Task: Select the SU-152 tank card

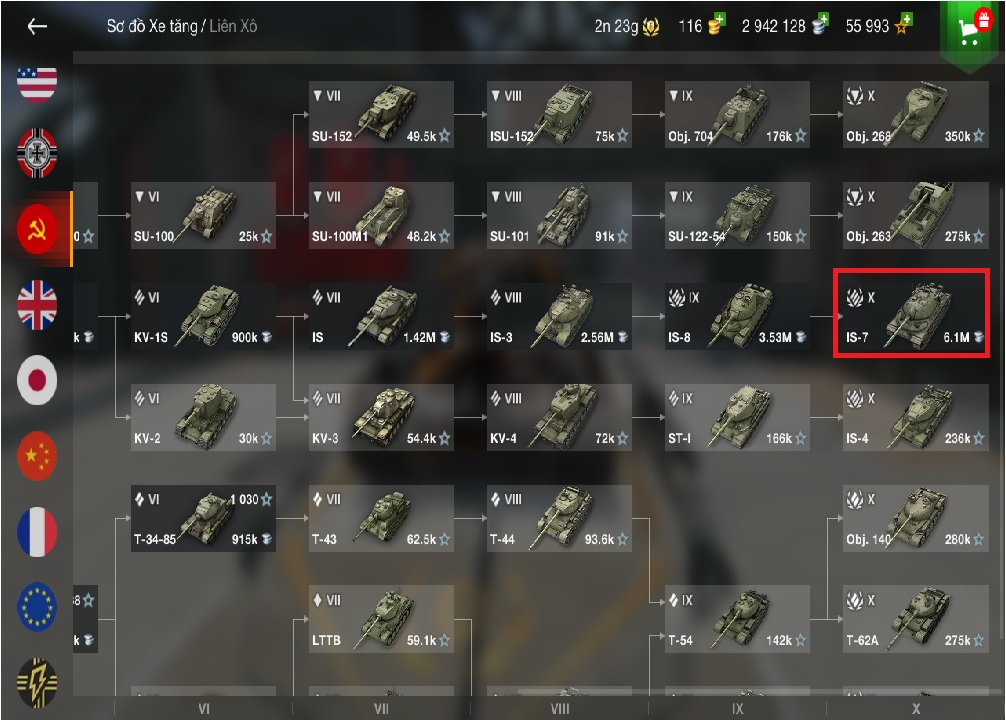Action: (x=382, y=115)
